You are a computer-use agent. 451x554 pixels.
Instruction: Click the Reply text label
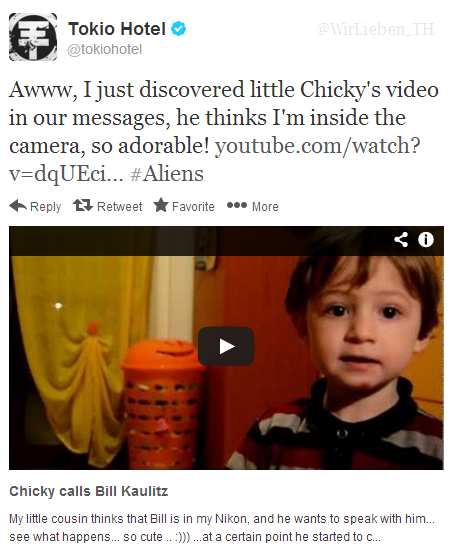45,207
